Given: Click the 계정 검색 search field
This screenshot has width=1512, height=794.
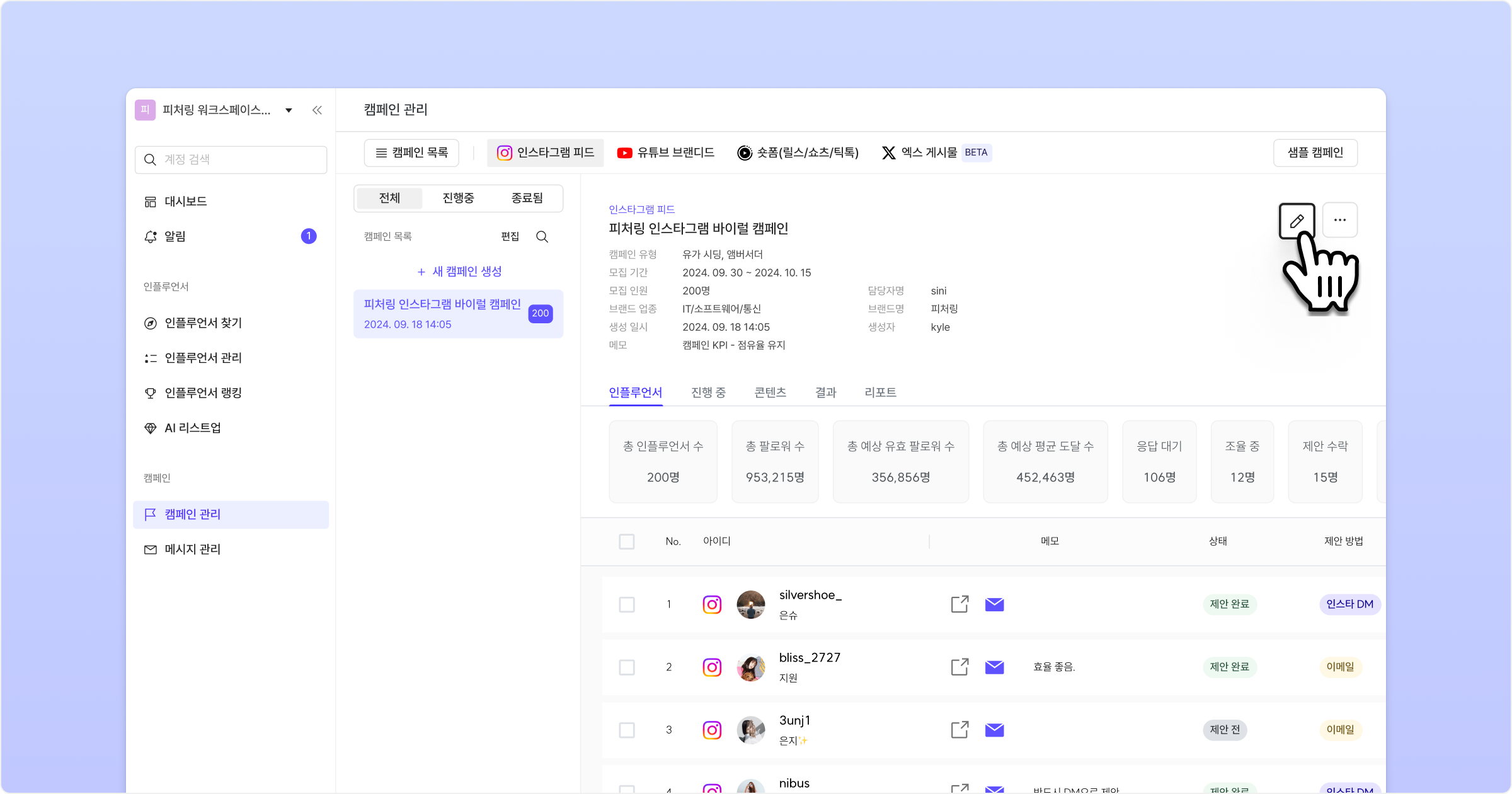Looking at the screenshot, I should [x=231, y=159].
